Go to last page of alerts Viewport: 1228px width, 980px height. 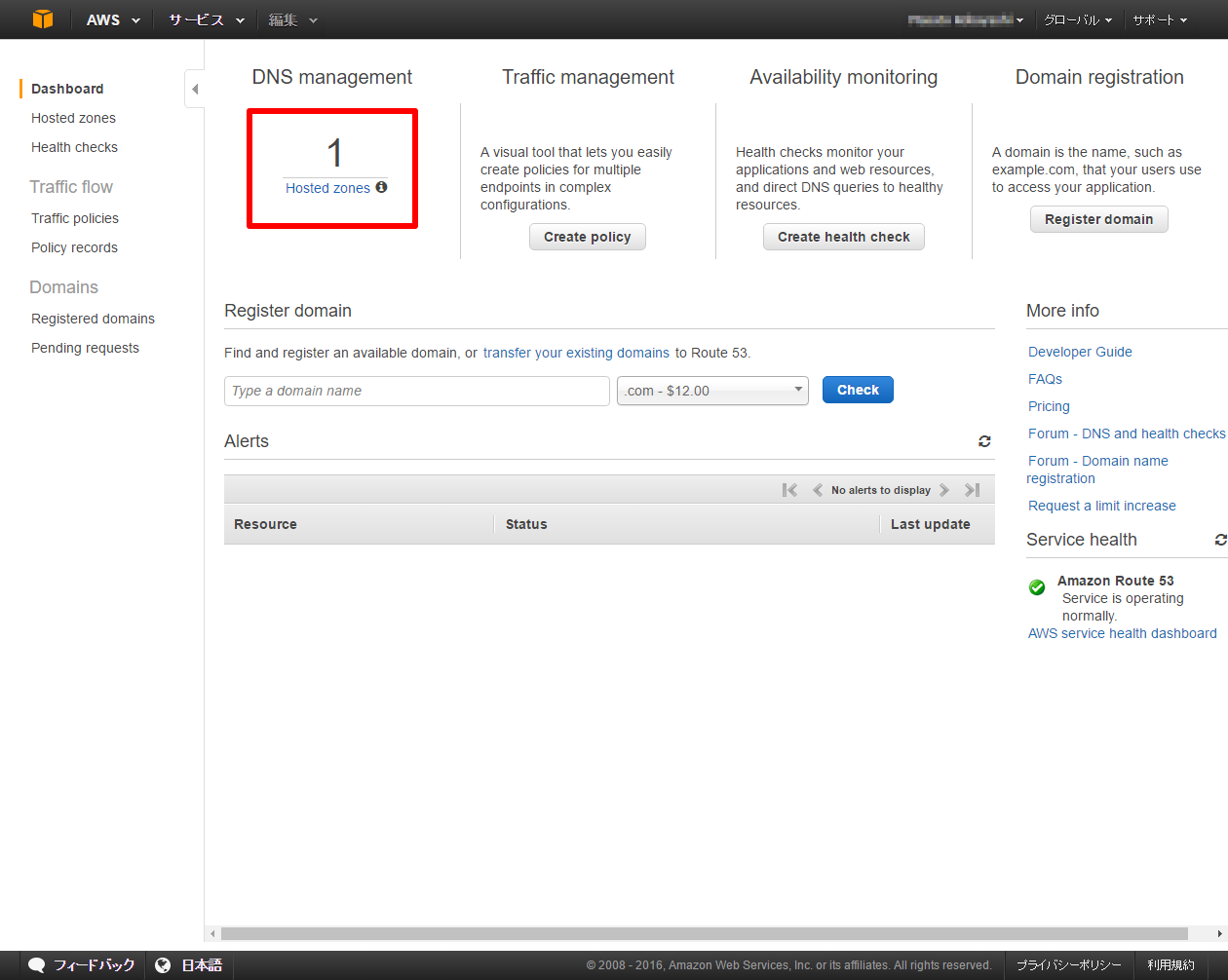click(972, 490)
